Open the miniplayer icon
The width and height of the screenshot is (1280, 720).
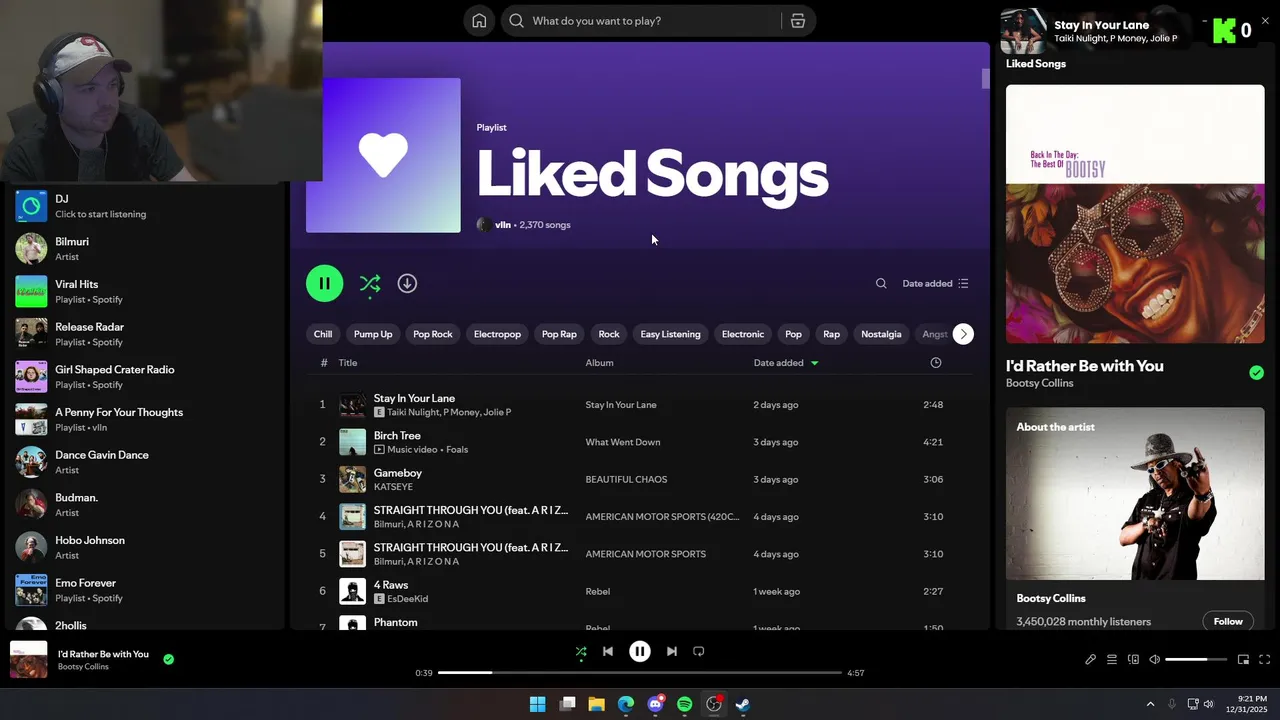click(x=1243, y=659)
